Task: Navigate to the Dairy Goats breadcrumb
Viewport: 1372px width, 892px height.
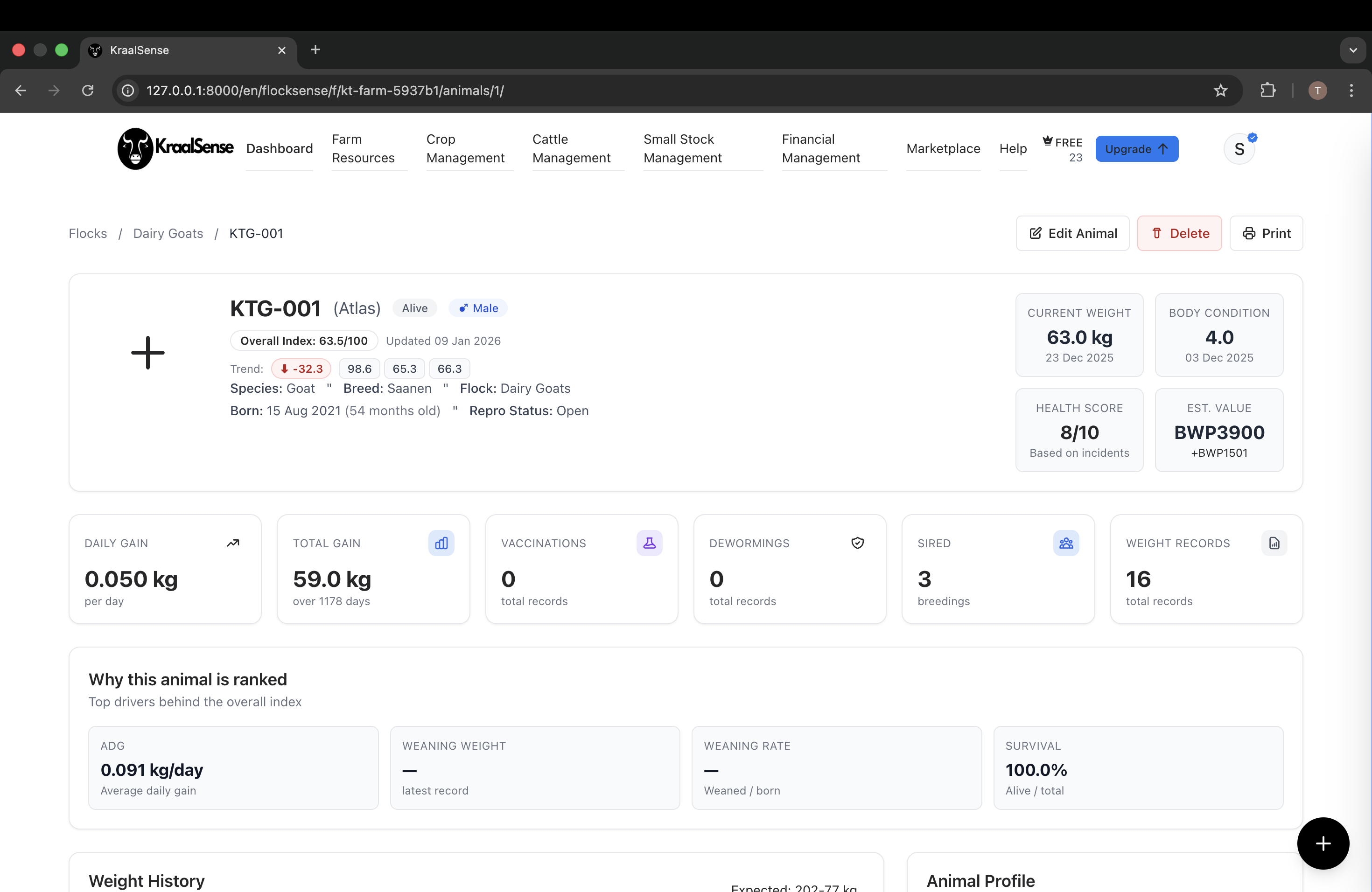Action: pos(168,233)
